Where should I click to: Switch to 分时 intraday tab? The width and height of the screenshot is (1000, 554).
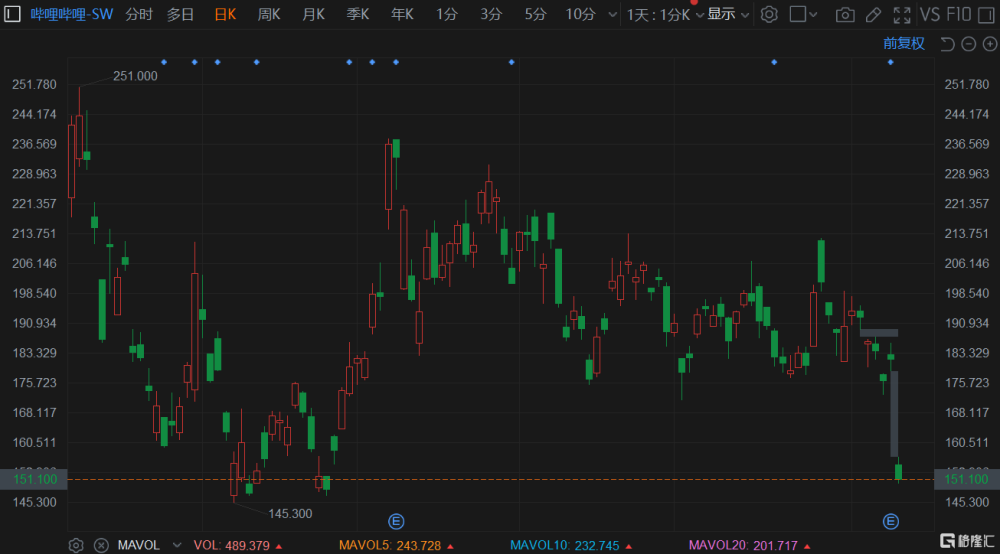[x=139, y=14]
